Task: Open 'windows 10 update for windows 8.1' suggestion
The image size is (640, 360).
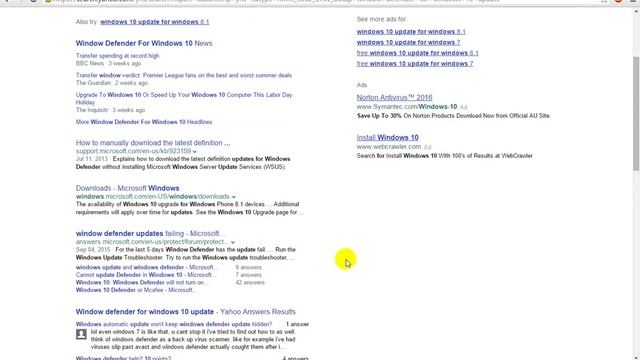Action: pos(155,22)
